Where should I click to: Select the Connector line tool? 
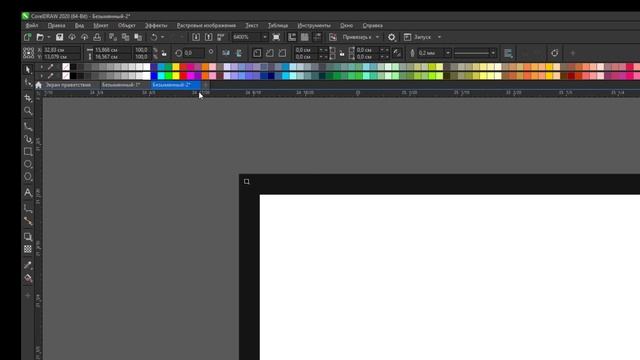28,221
